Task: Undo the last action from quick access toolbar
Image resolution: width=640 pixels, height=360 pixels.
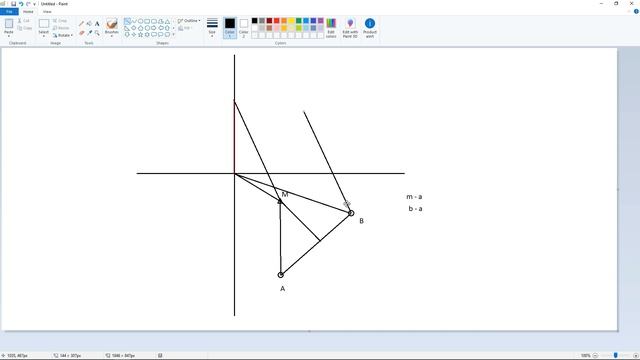Action: (21, 4)
